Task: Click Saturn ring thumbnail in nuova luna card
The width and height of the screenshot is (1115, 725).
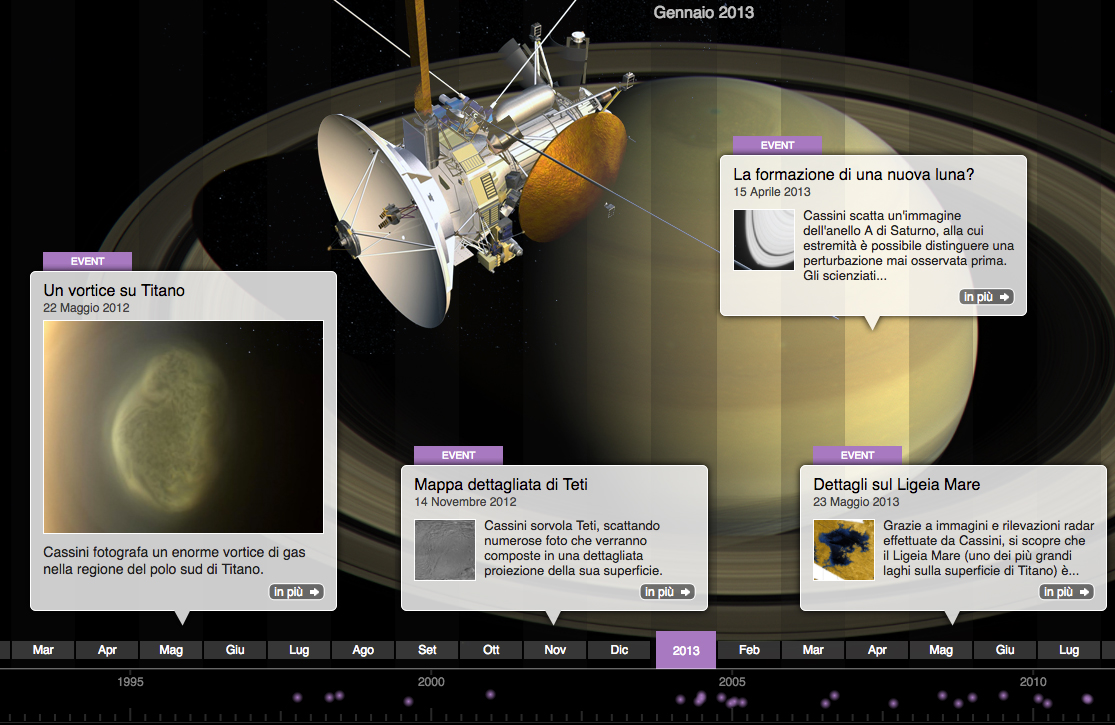Action: [764, 240]
